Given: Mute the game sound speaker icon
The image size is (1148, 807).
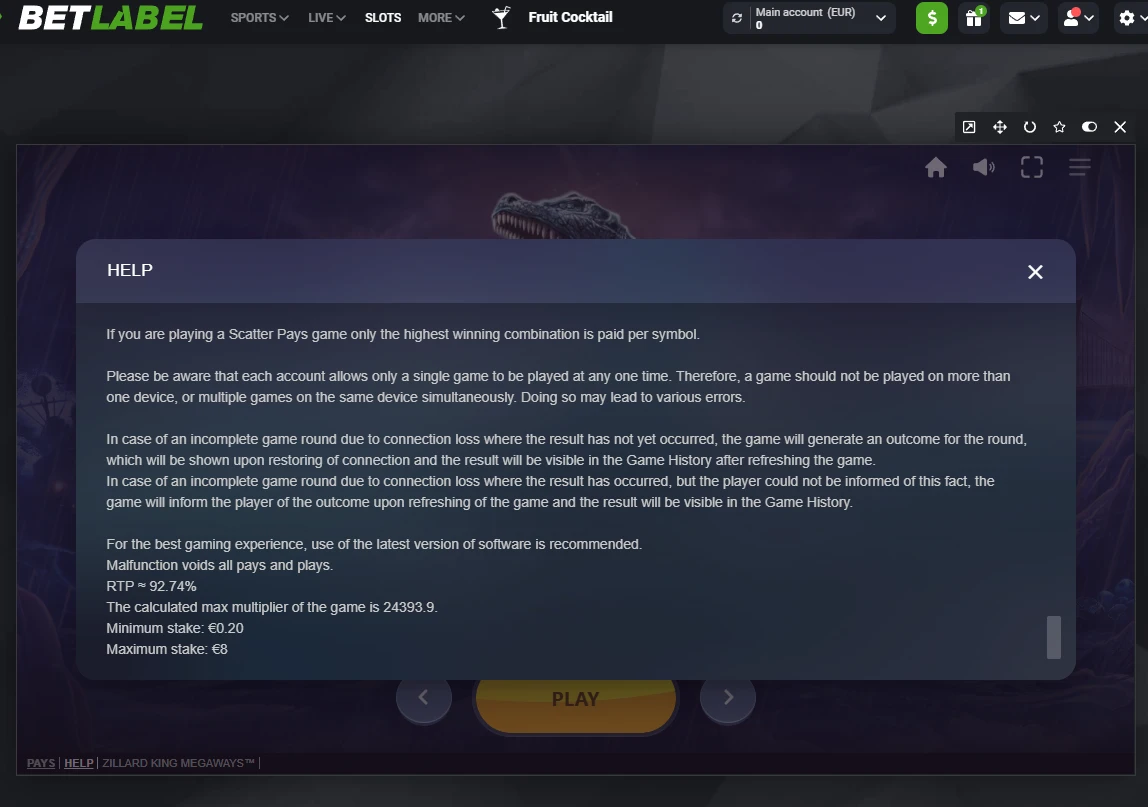Looking at the screenshot, I should [983, 168].
